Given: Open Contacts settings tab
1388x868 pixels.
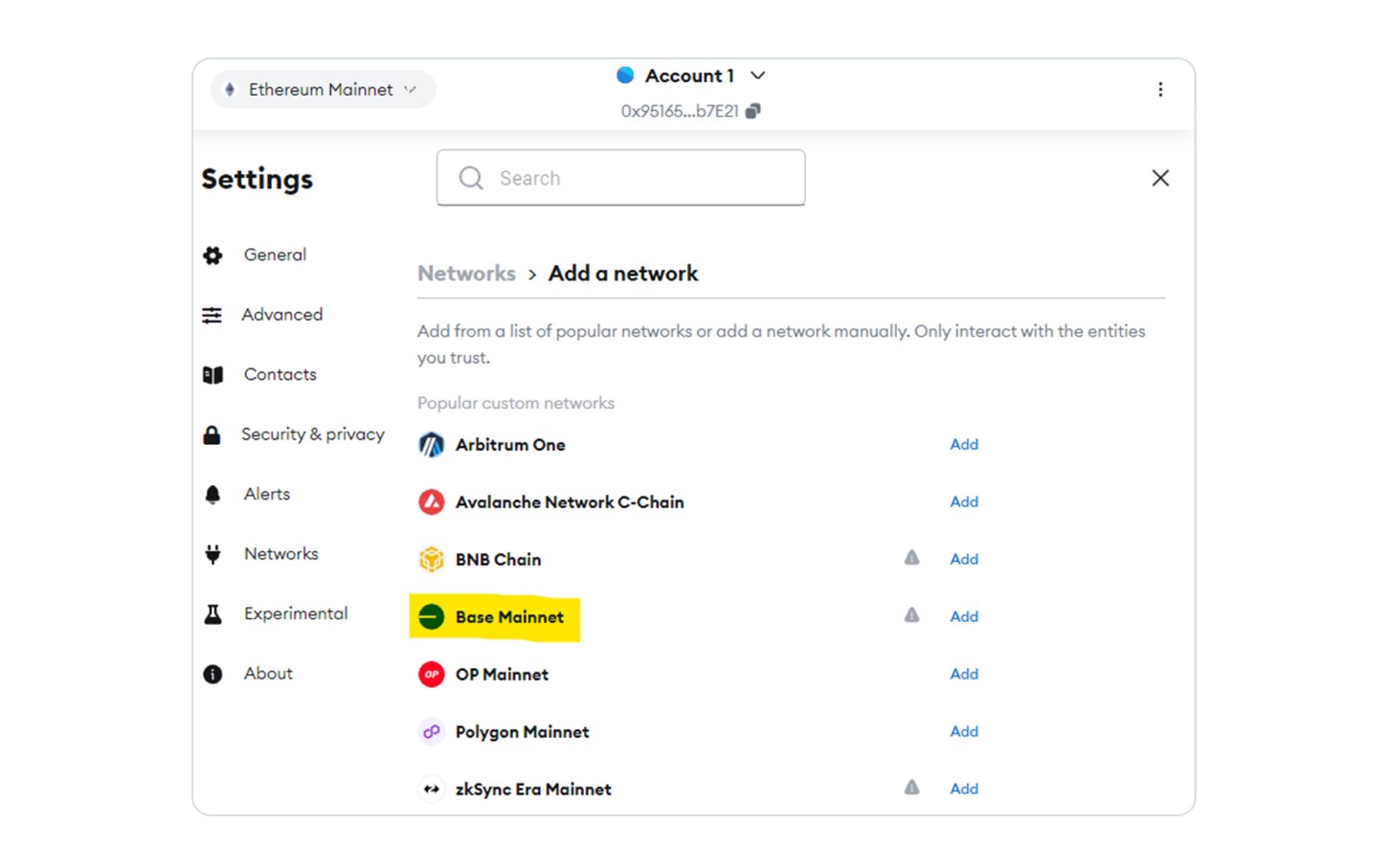Looking at the screenshot, I should [x=280, y=374].
